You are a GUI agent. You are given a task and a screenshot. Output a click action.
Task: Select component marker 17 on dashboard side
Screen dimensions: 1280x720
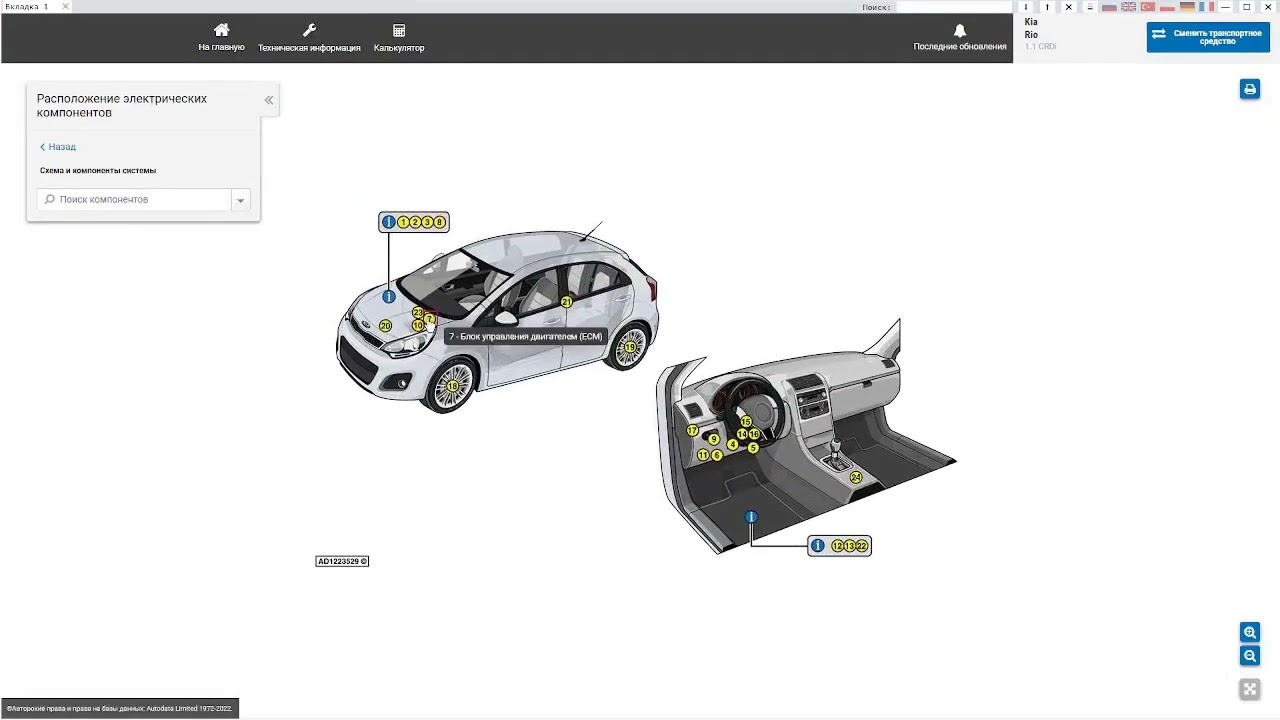pyautogui.click(x=693, y=431)
